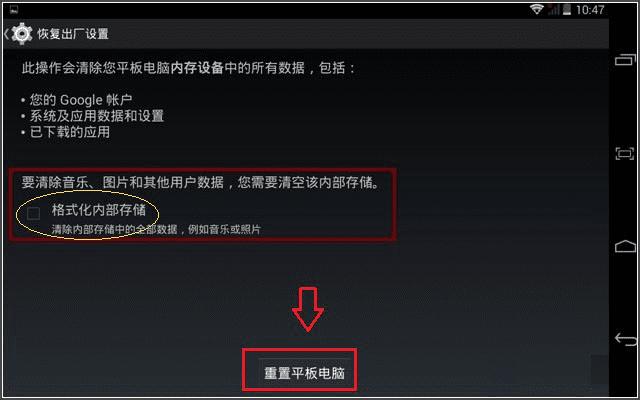Tap the 系统及应用数据和设置 bullet line

(x=93, y=116)
